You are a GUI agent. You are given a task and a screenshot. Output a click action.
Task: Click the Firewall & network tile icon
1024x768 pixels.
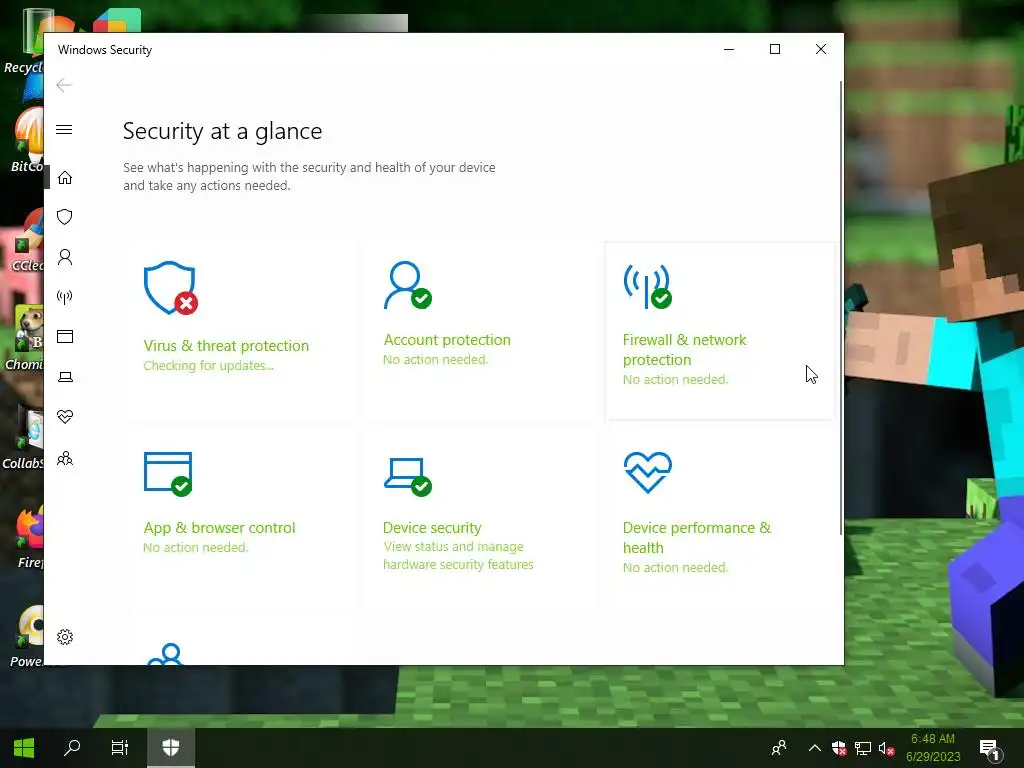point(647,286)
